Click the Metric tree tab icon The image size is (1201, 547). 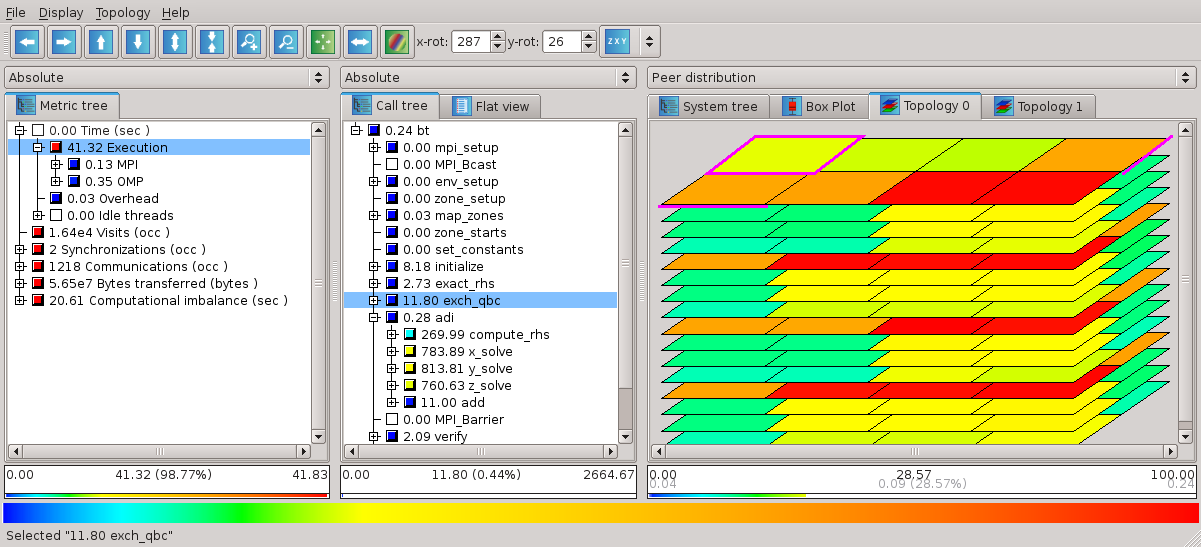click(x=26, y=105)
